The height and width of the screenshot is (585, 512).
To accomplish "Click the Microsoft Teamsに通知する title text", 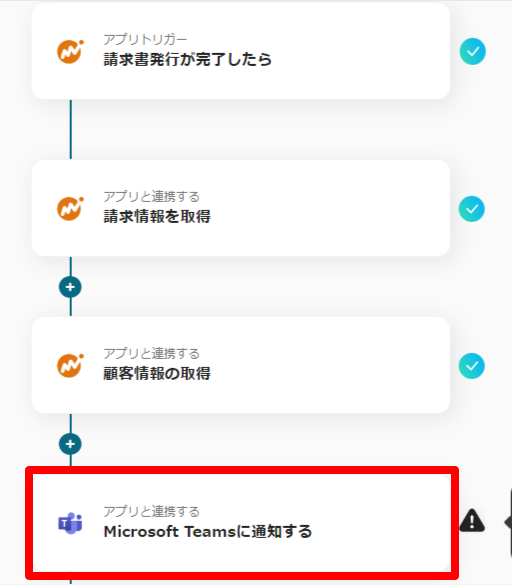I will point(207,532).
